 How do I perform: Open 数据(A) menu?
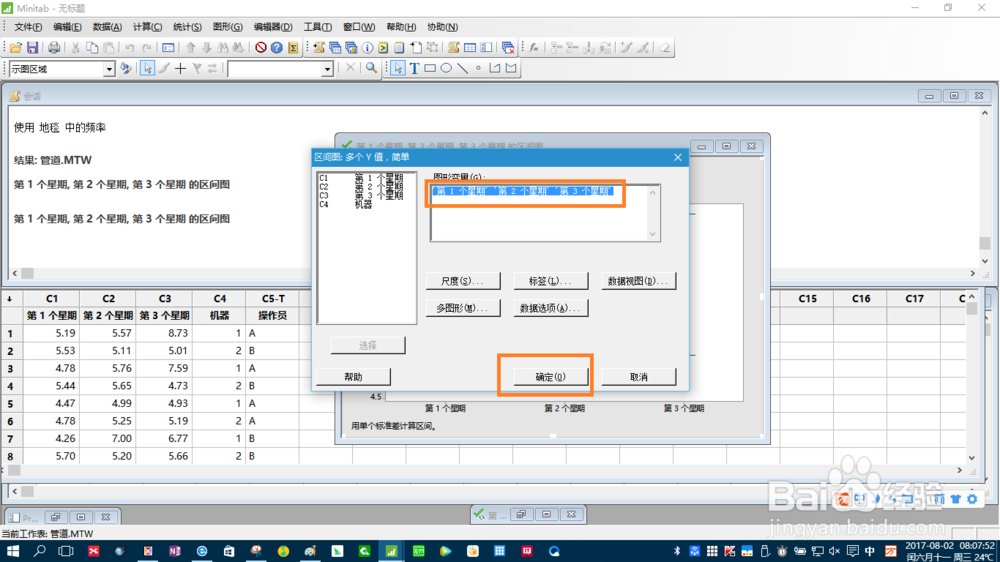107,27
